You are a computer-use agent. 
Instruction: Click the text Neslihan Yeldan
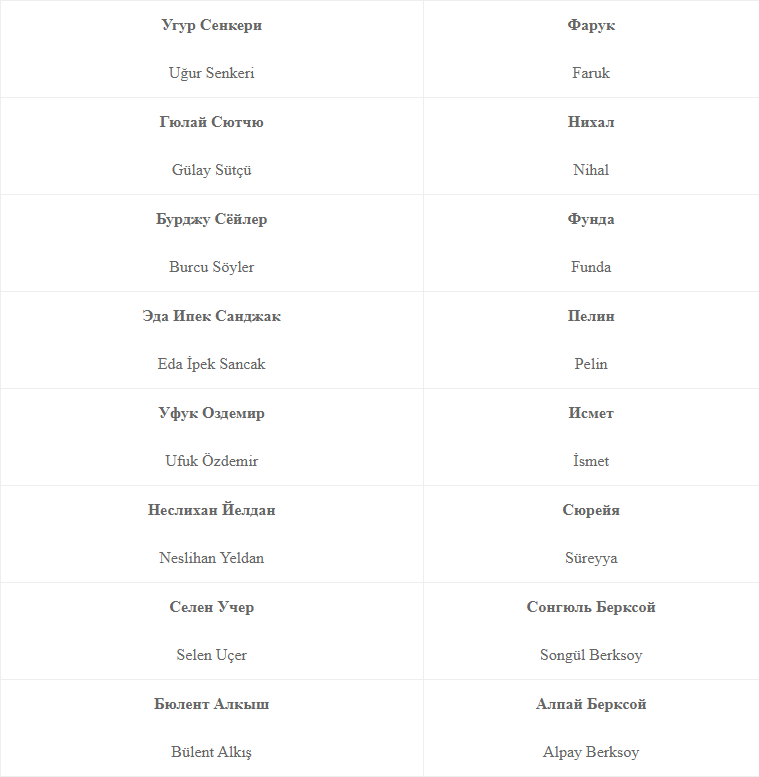[x=211, y=558]
